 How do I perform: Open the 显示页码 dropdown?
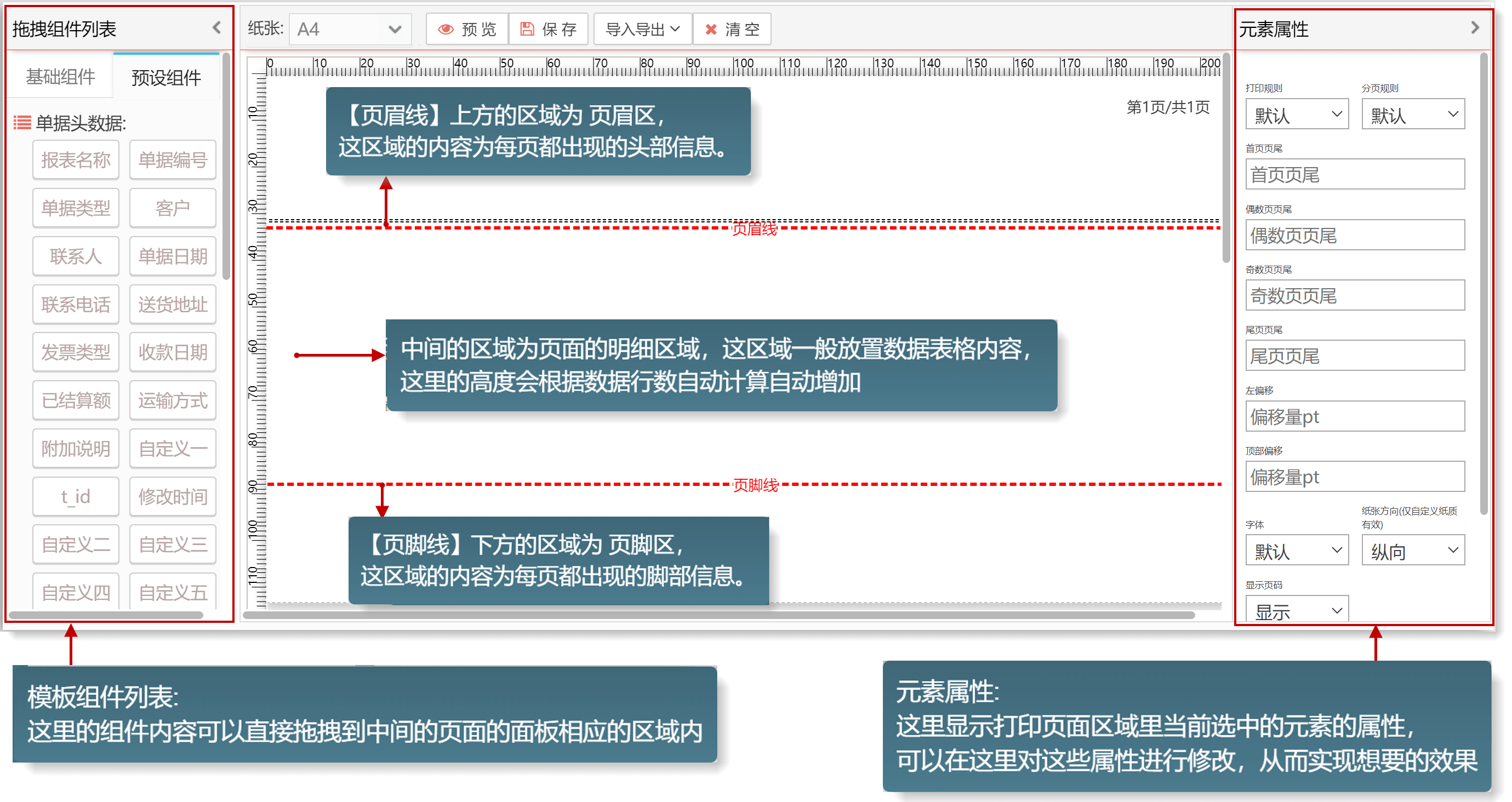coord(1296,610)
